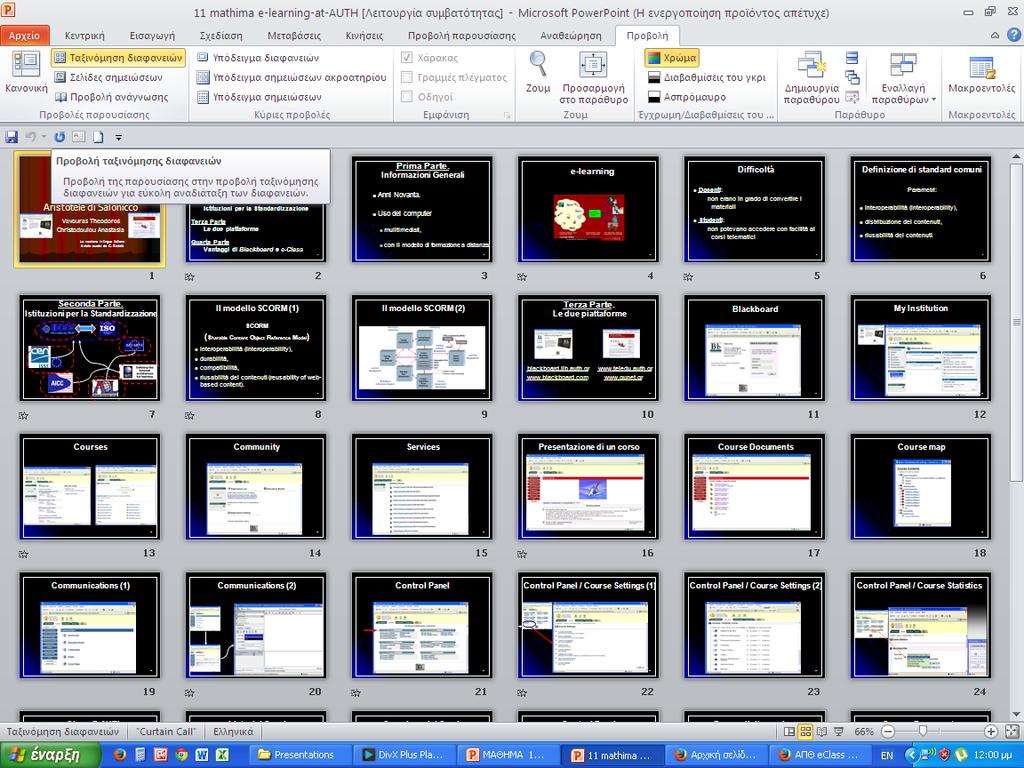Click the Save icon in quick access toolbar
Image resolution: width=1024 pixels, height=768 pixels.
click(x=11, y=137)
